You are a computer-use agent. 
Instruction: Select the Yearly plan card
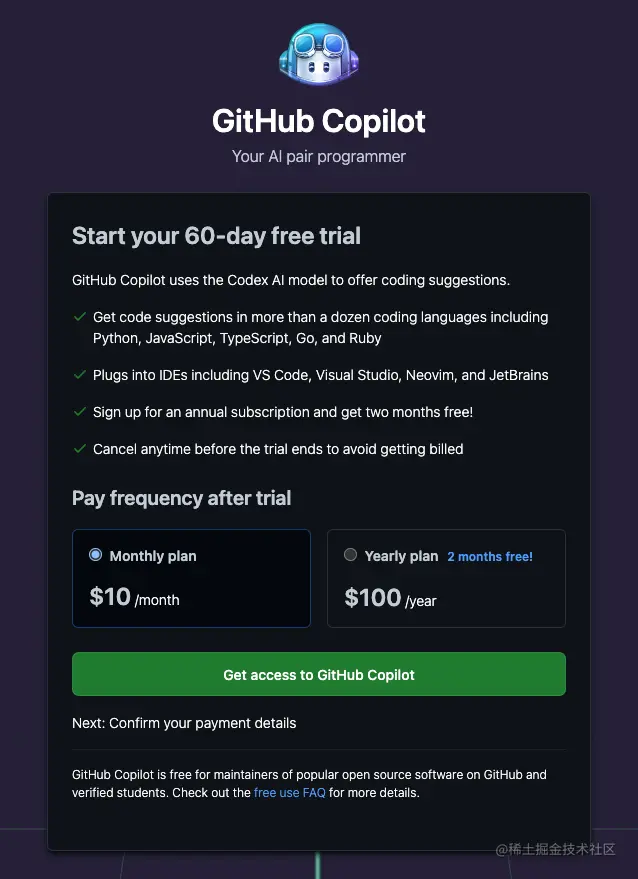click(446, 578)
